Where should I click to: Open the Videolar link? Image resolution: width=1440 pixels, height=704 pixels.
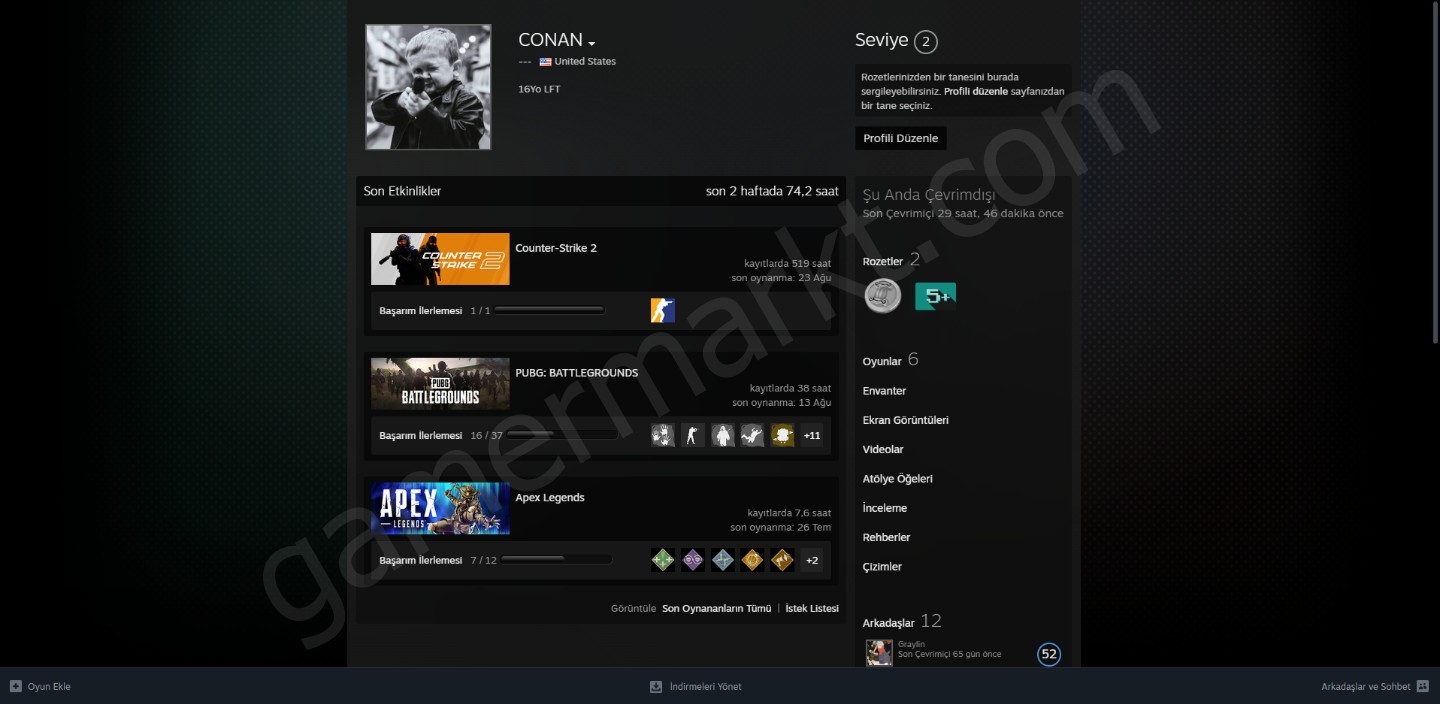click(883, 449)
